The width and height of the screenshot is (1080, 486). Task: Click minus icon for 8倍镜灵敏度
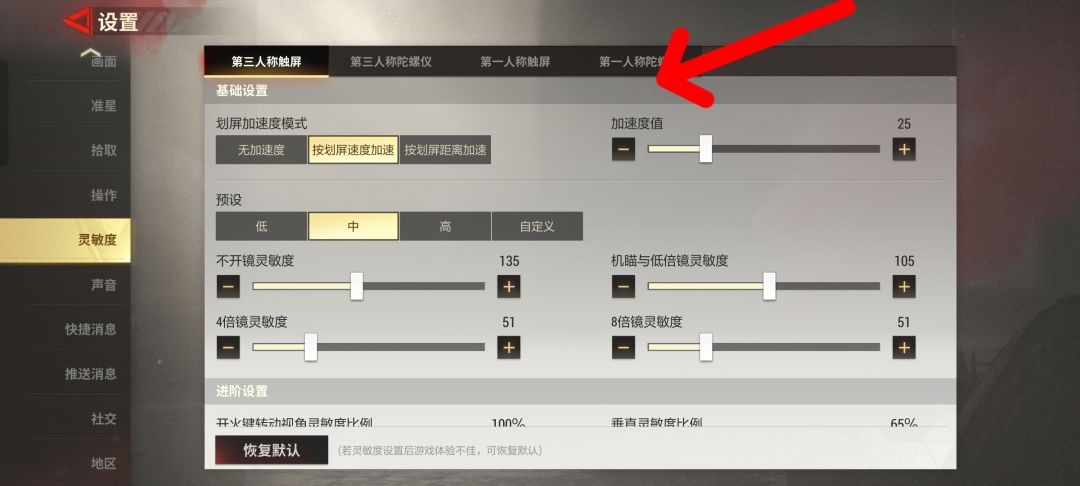(623, 348)
